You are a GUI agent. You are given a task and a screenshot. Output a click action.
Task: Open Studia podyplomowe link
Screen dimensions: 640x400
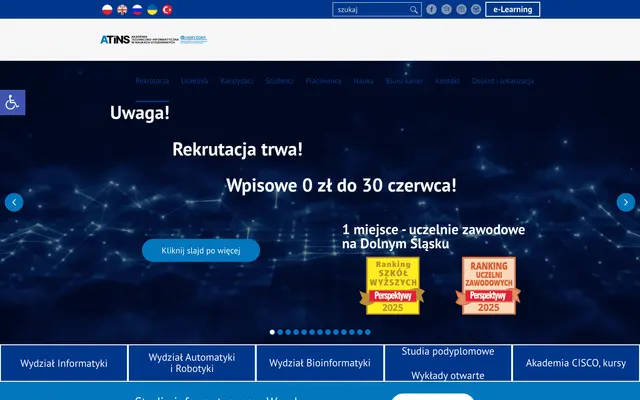tap(448, 351)
